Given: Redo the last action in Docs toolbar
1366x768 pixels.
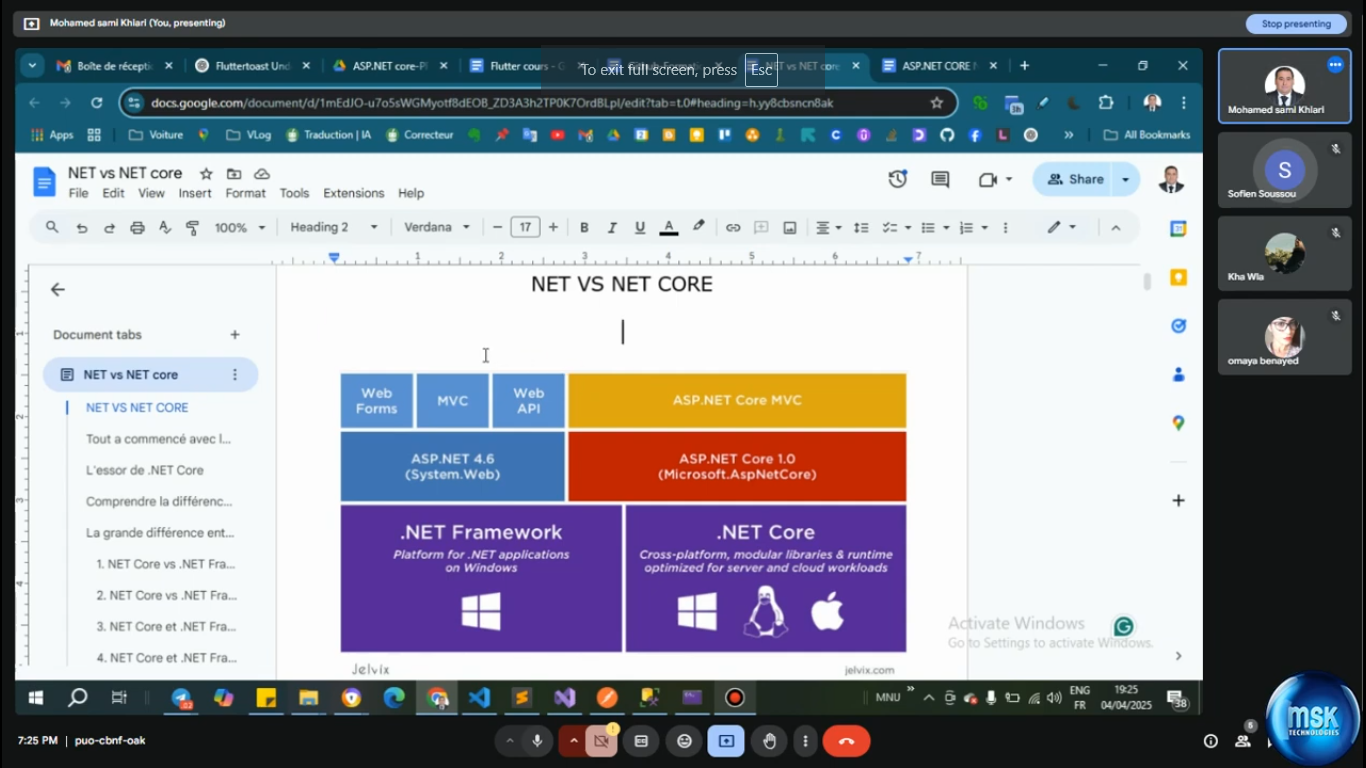Looking at the screenshot, I should click(110, 228).
